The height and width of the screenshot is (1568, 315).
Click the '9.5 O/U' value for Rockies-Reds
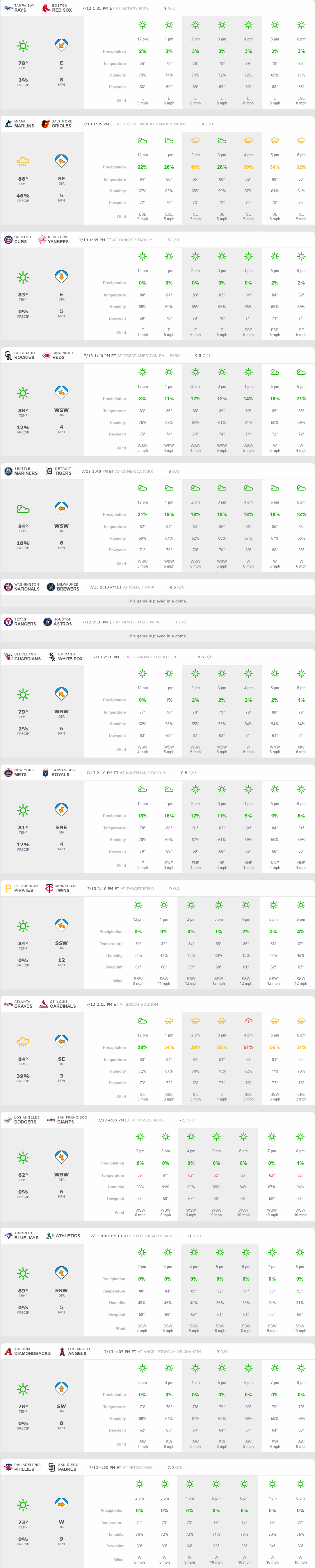click(202, 355)
